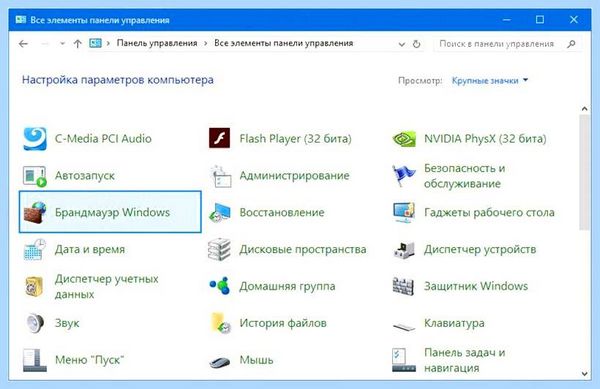Click the Панель управления breadcrumb
The height and width of the screenshot is (389, 600).
[x=157, y=43]
